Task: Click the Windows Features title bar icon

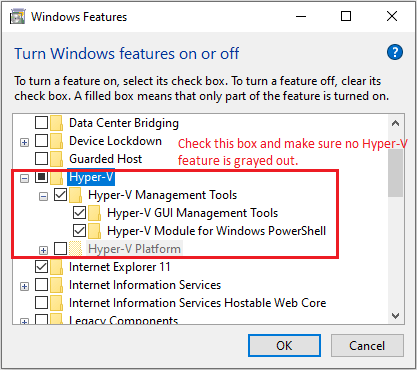Action: (x=17, y=17)
